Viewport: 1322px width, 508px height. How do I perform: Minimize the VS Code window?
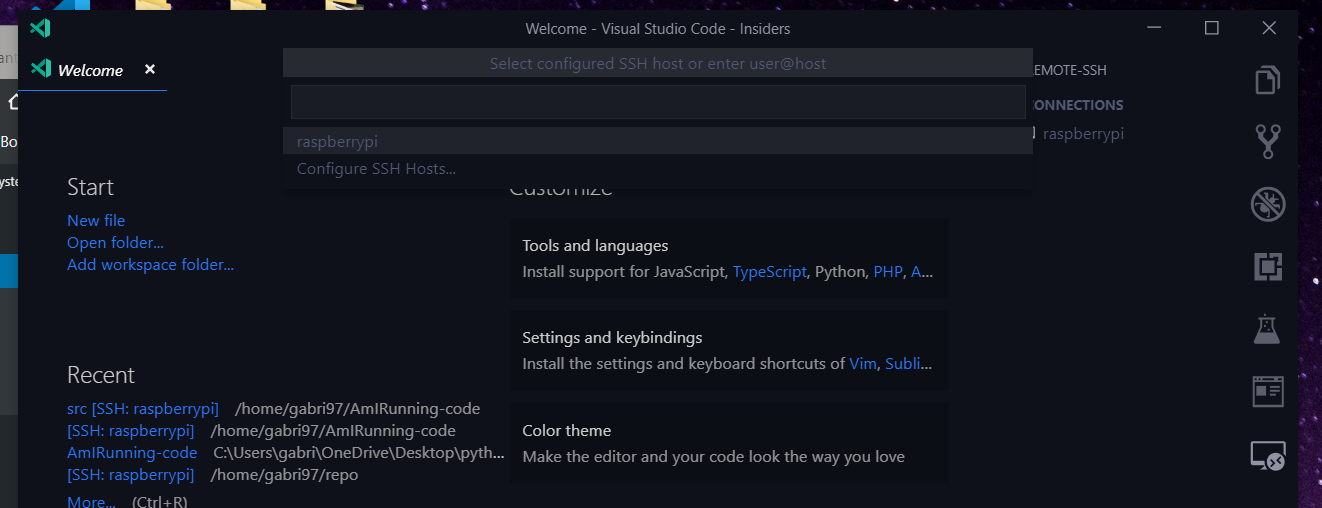[1155, 28]
